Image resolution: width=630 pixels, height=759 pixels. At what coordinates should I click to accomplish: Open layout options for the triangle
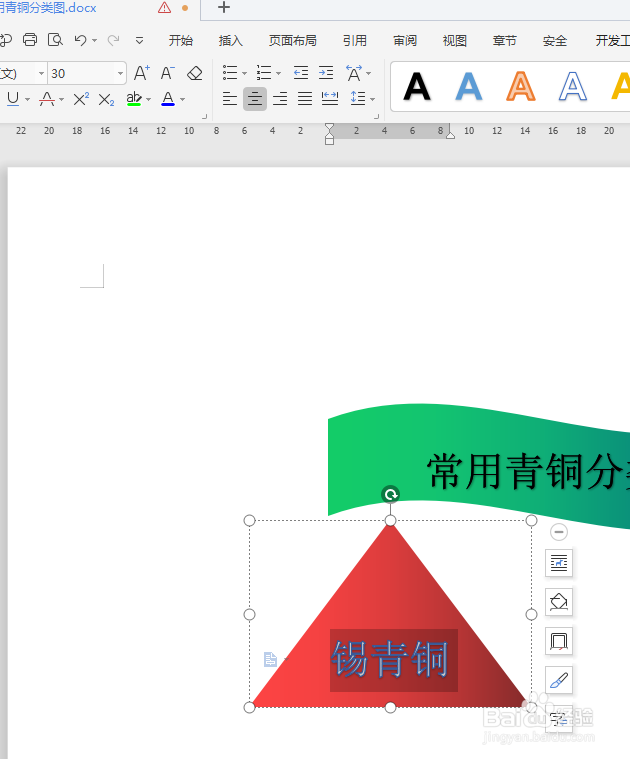(559, 563)
